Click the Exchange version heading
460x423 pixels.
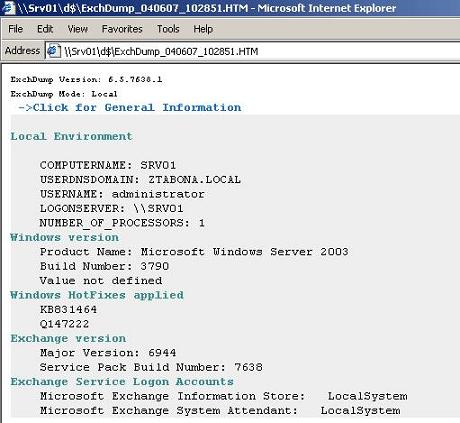[68, 338]
